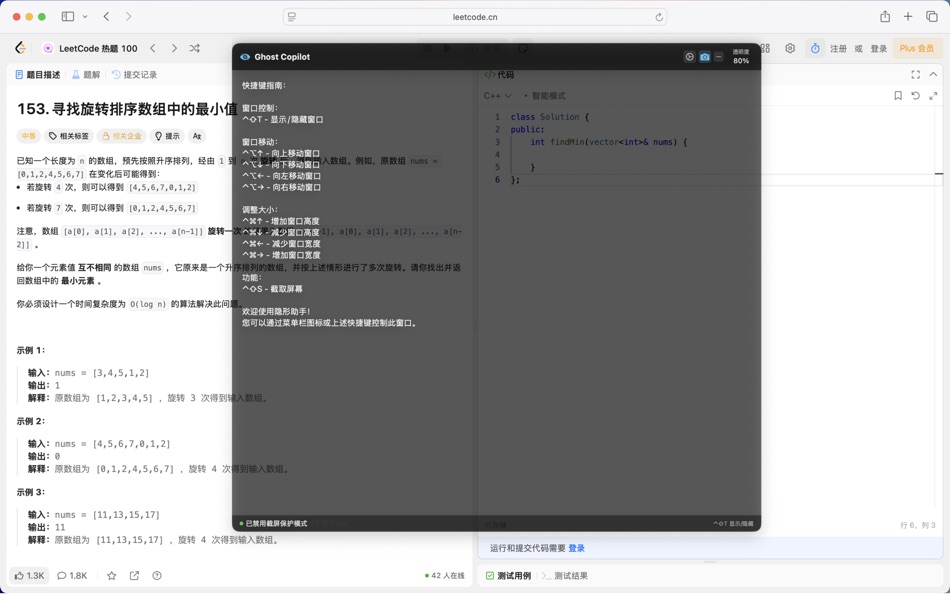This screenshot has height=594, width=950.
Task: Share the problem via share icon
Action: click(134, 575)
